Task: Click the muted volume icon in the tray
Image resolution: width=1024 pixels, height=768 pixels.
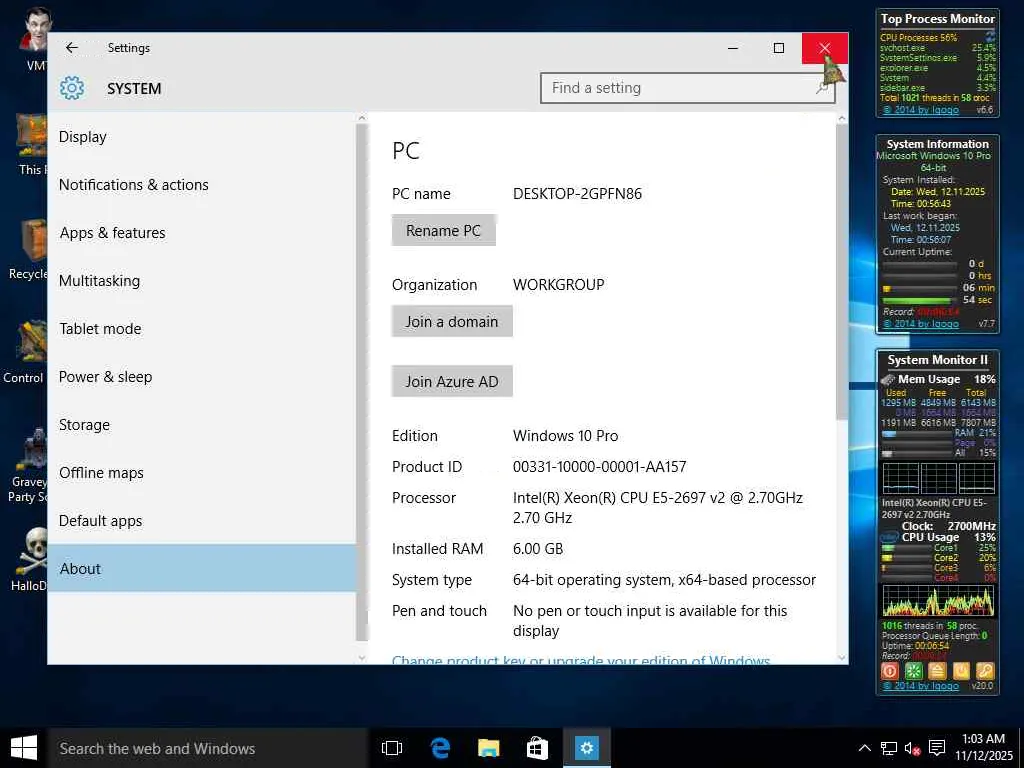Action: click(913, 748)
